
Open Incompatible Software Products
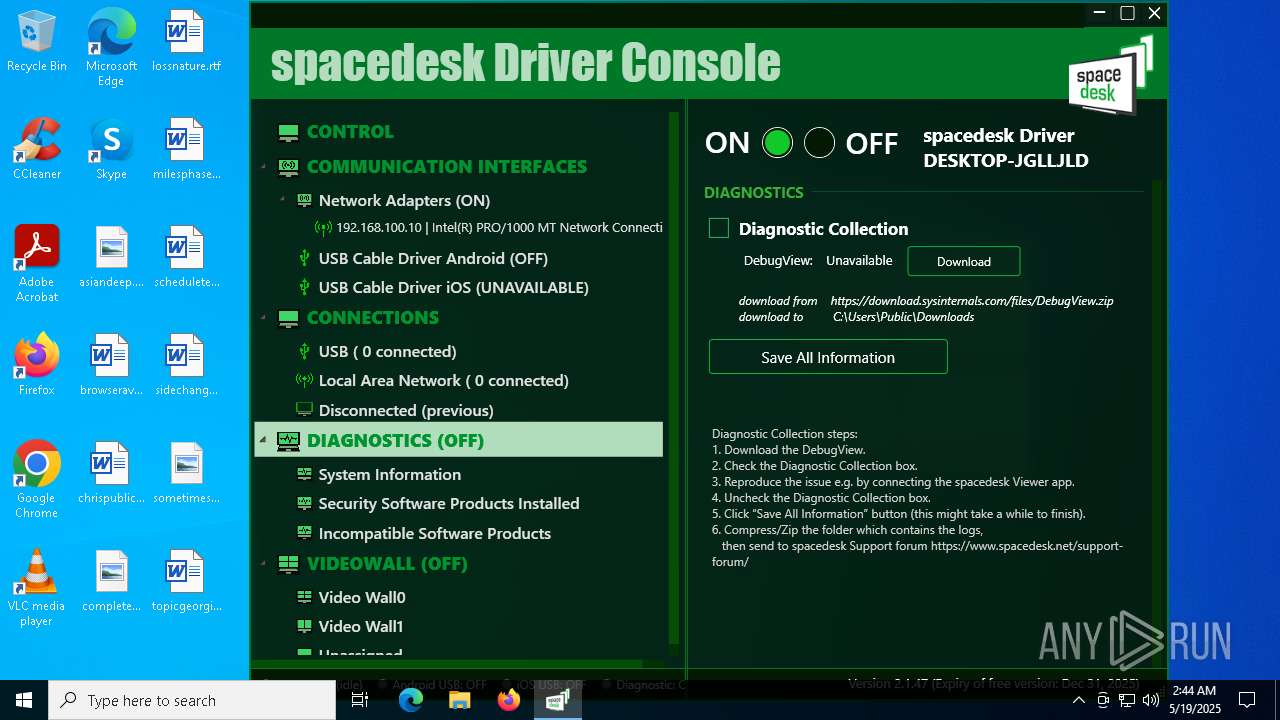[435, 534]
